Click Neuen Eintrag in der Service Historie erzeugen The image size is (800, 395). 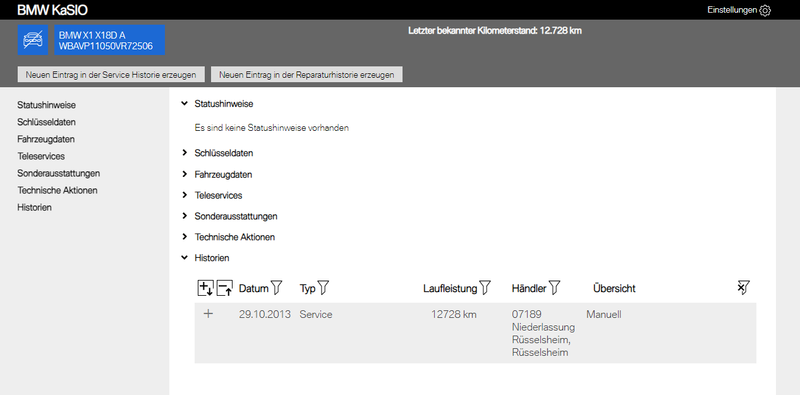click(x=111, y=75)
